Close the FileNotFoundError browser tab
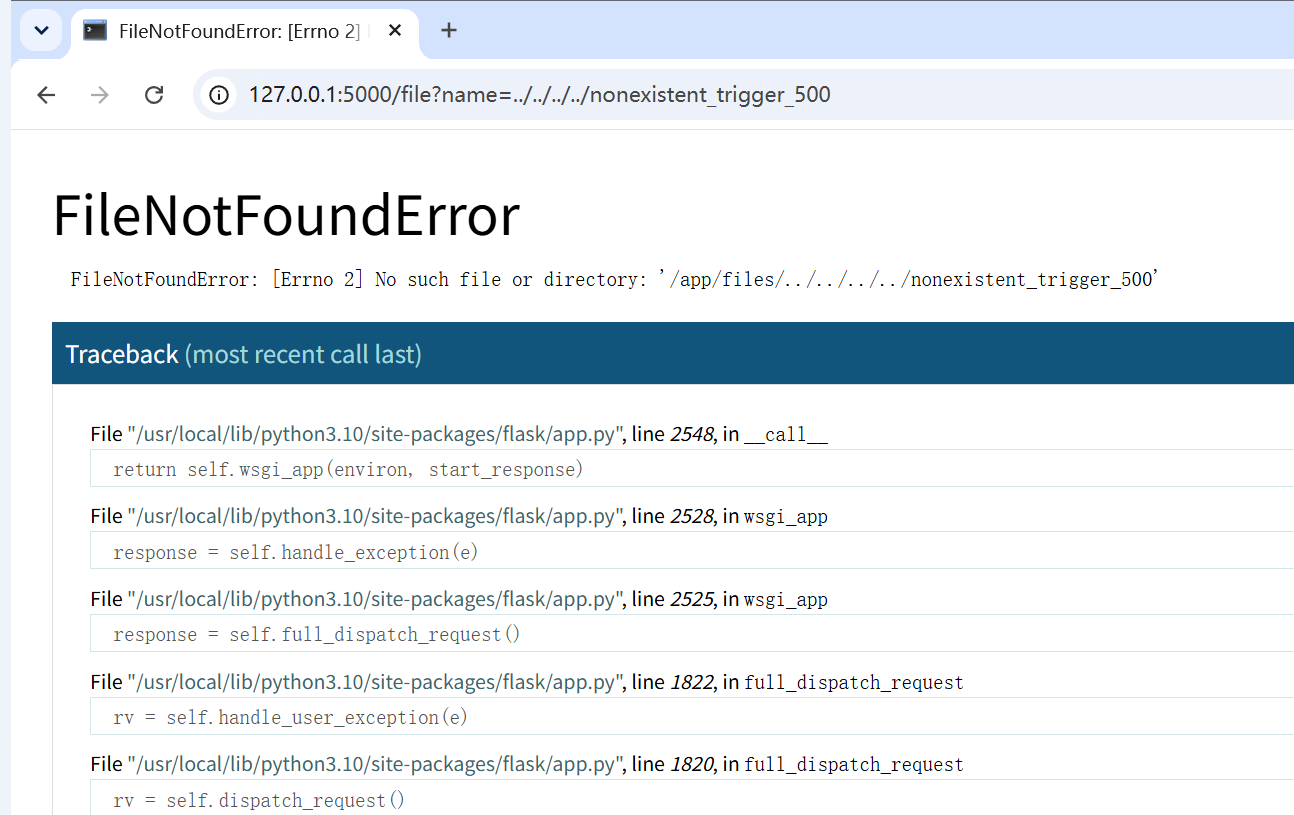 point(395,30)
